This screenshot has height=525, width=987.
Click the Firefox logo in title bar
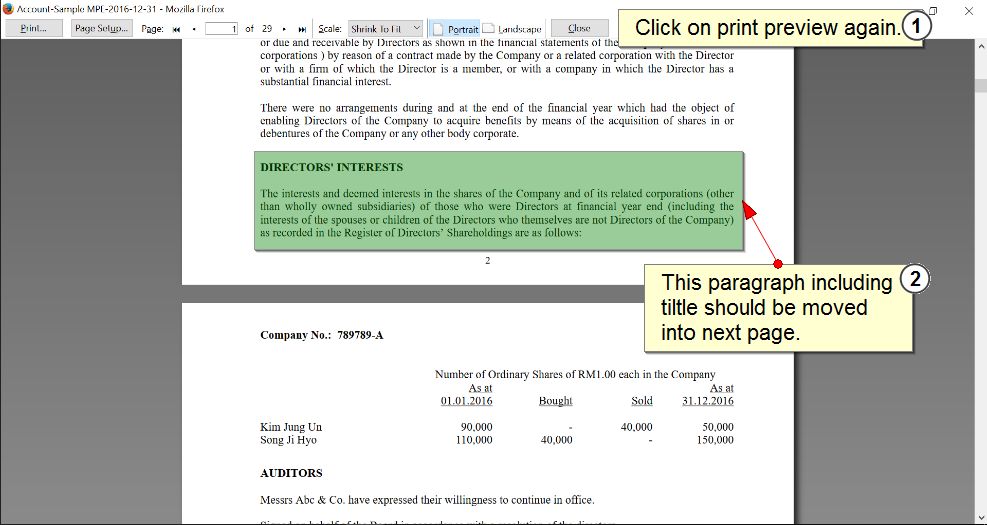8,8
